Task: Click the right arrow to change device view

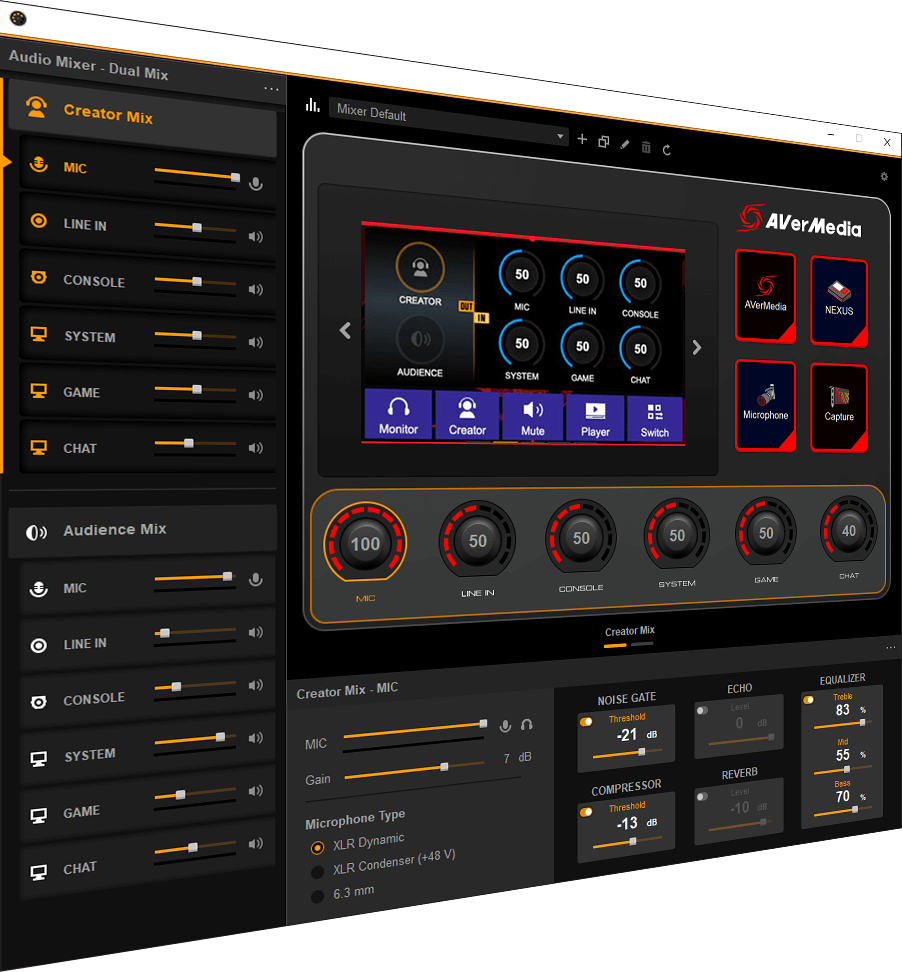Action: point(697,347)
